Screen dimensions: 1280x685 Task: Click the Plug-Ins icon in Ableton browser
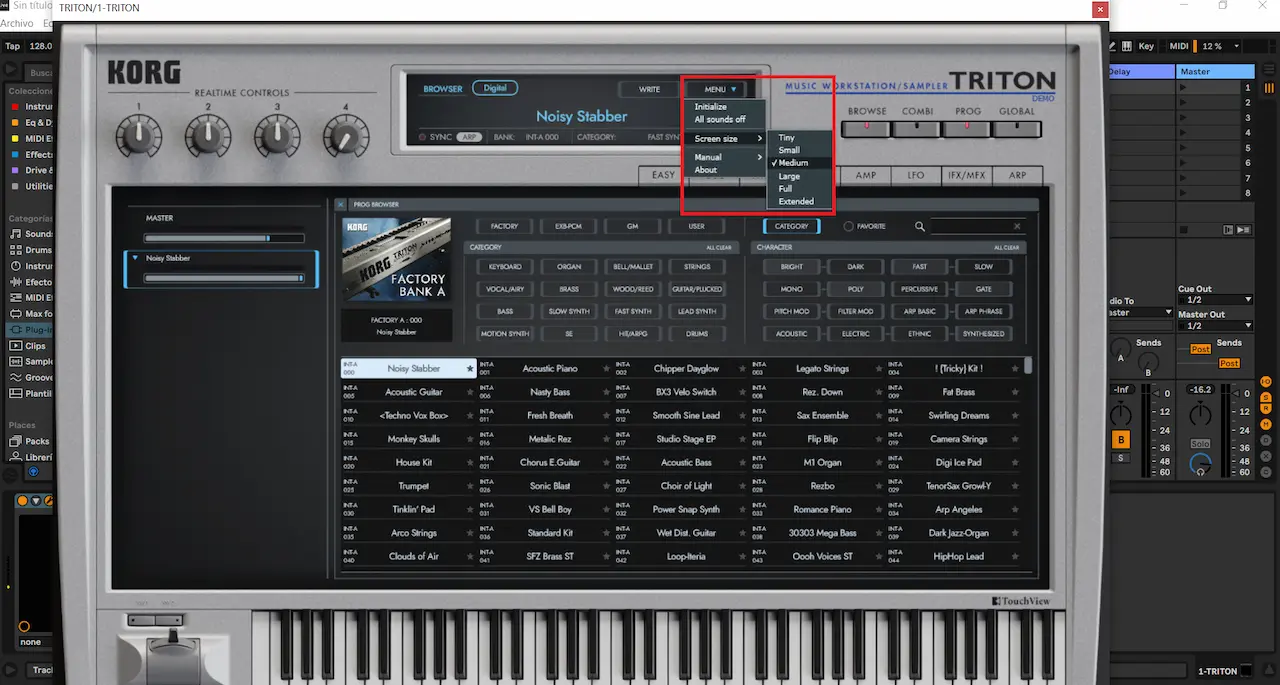click(15, 330)
